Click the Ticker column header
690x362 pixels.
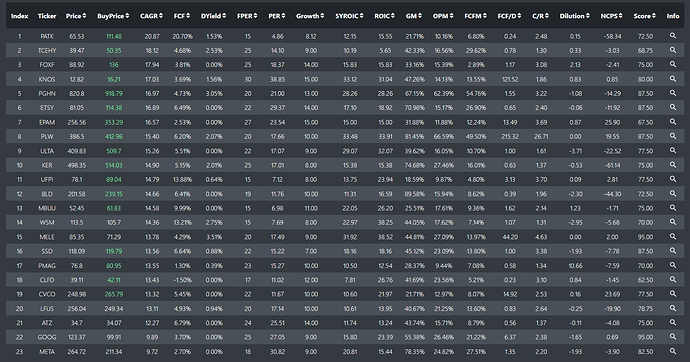coord(47,16)
